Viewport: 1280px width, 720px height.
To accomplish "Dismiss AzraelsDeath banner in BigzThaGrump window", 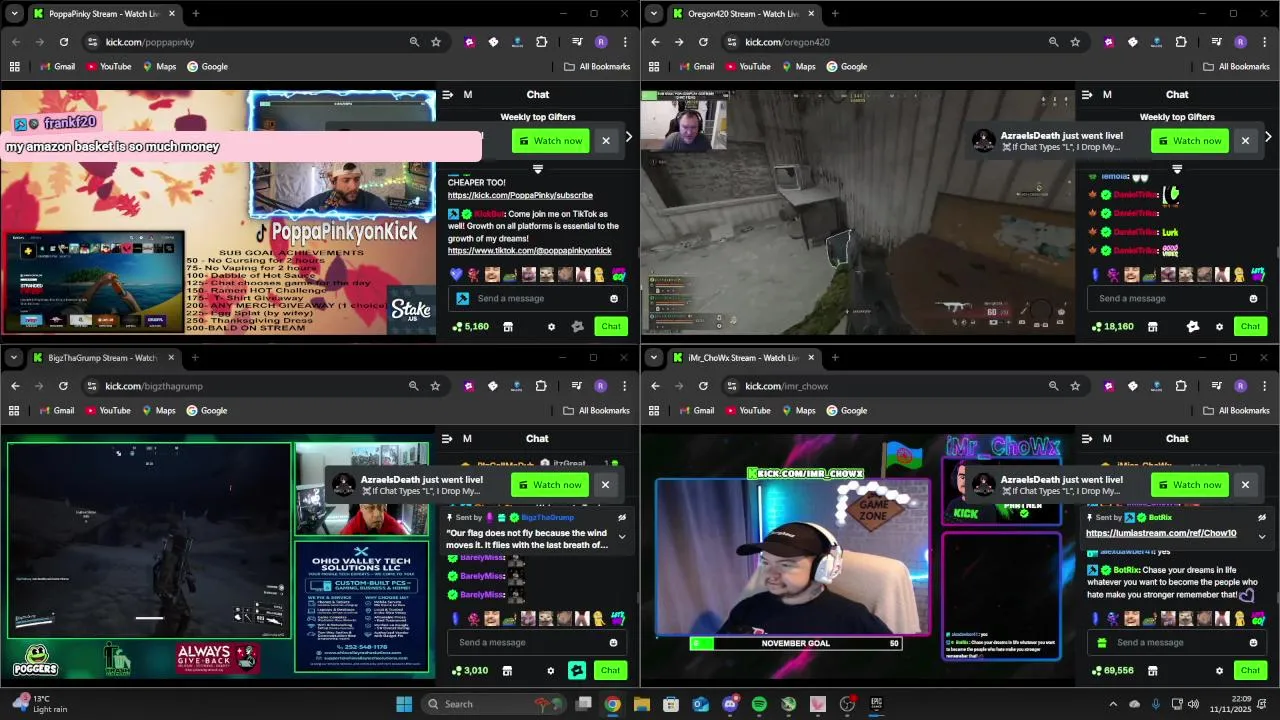I will click(605, 485).
